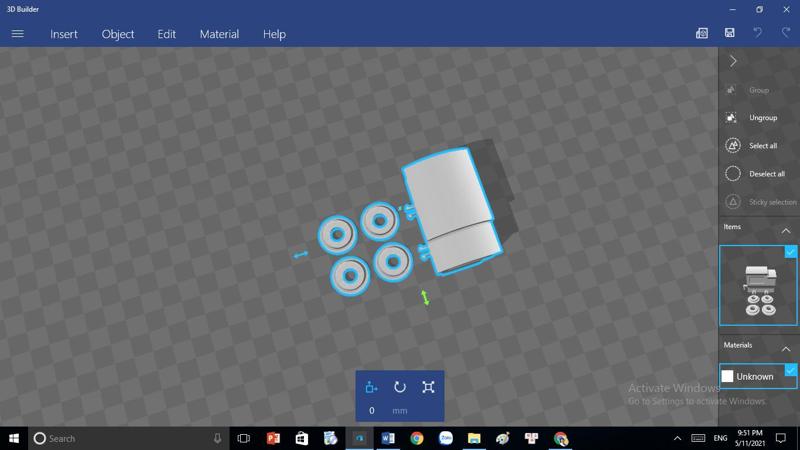Click the touch keyboard tray icon
Viewport: 800px width, 450px height.
click(x=698, y=438)
